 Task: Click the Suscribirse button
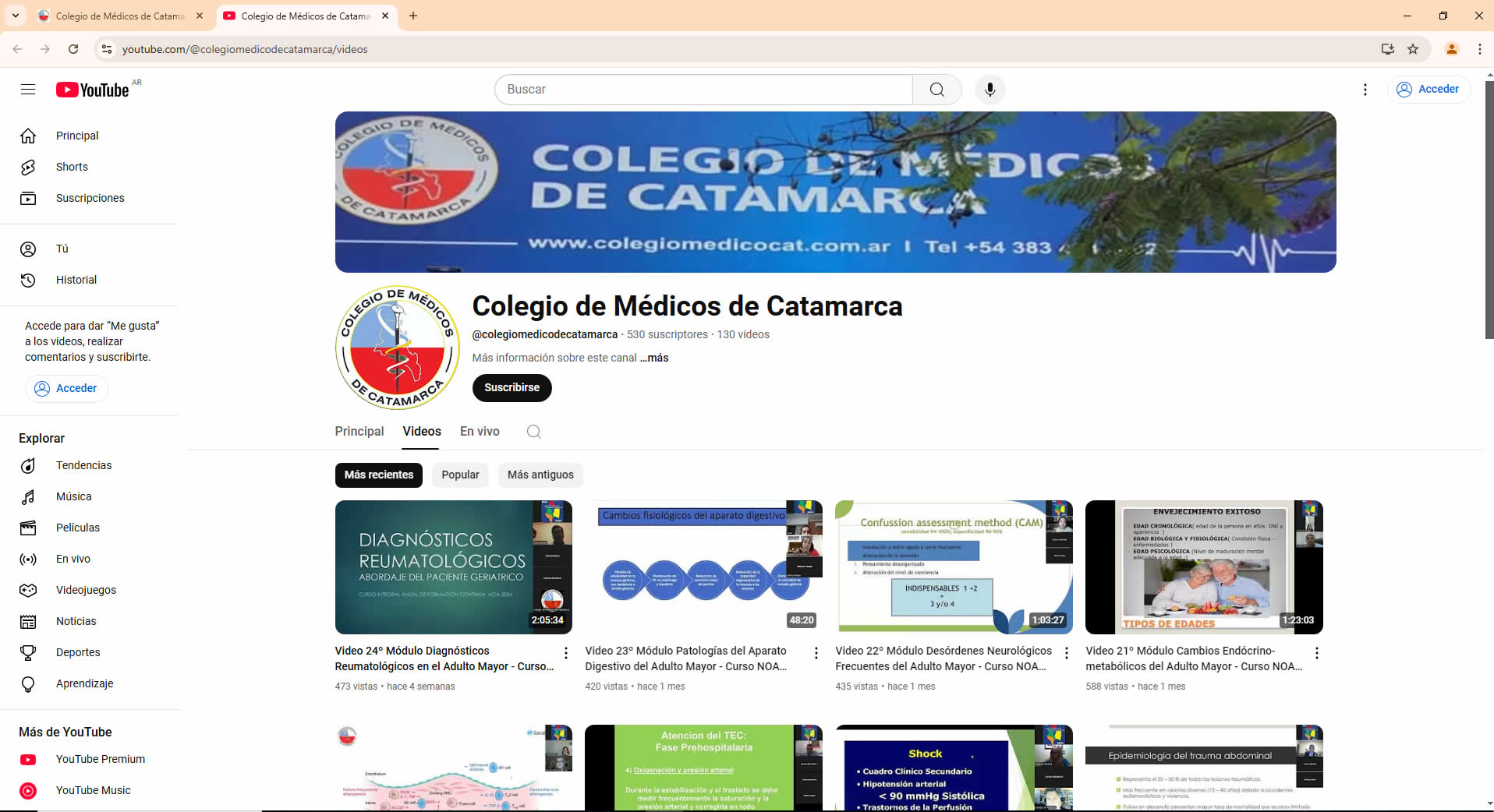[x=512, y=387]
